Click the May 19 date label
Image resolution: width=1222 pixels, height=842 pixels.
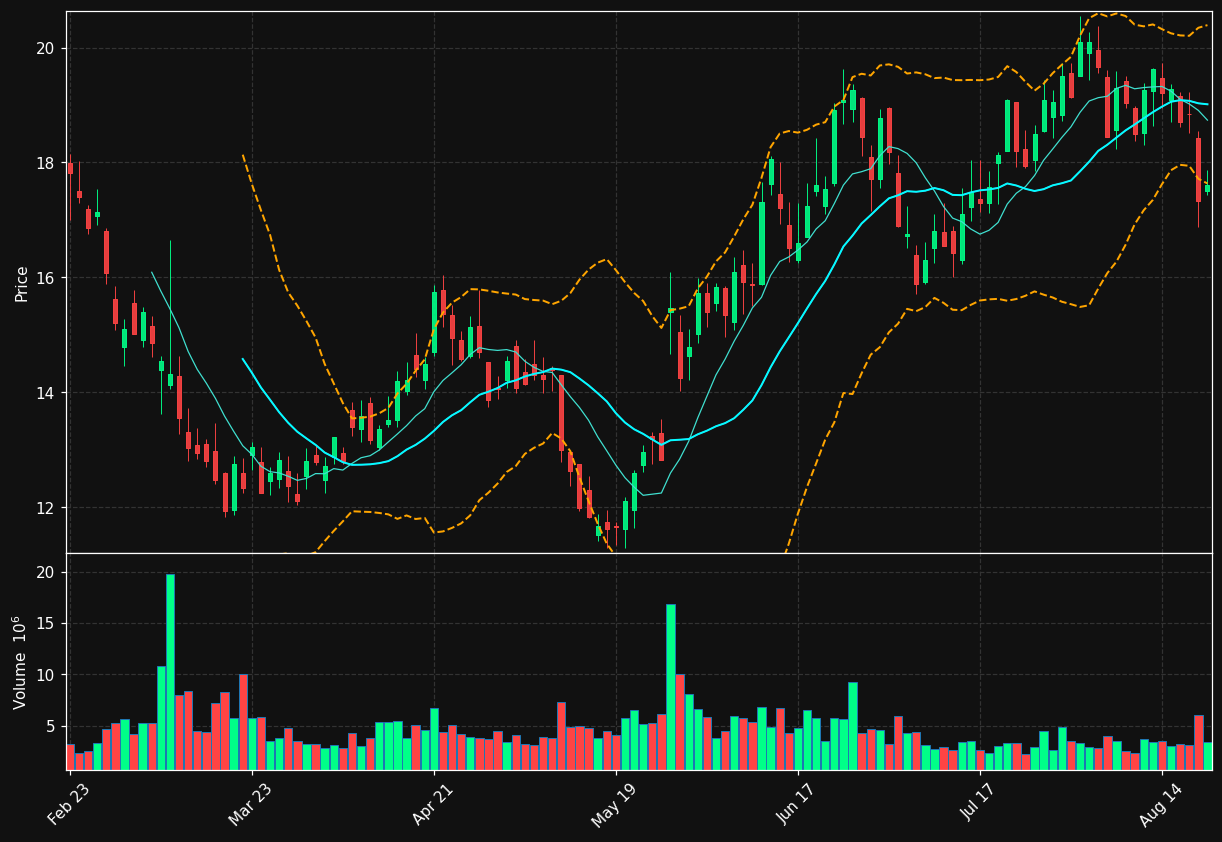(613, 806)
